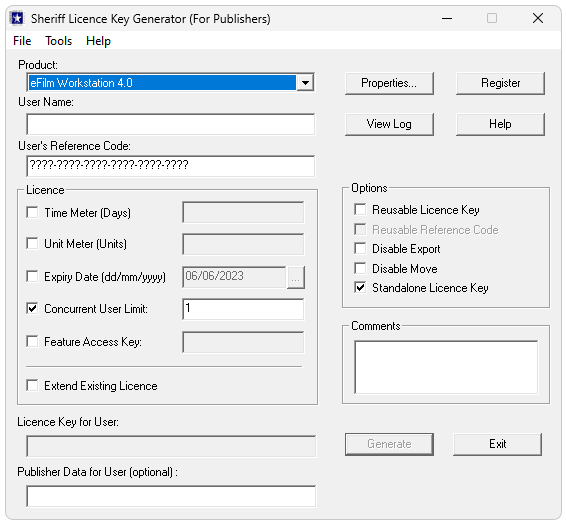Click the Unit Meter units value field

point(243,244)
